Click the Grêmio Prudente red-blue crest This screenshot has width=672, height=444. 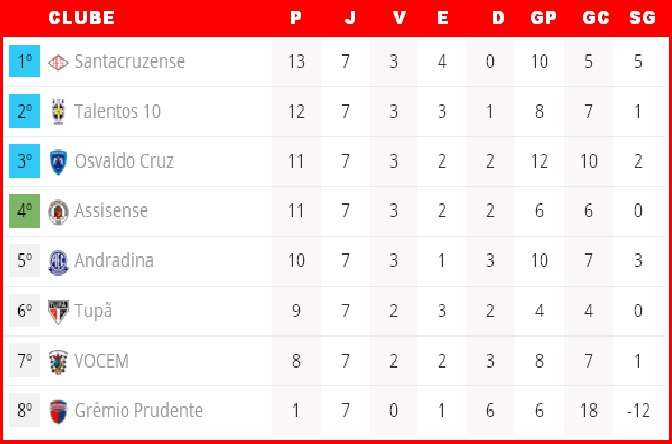[58, 411]
